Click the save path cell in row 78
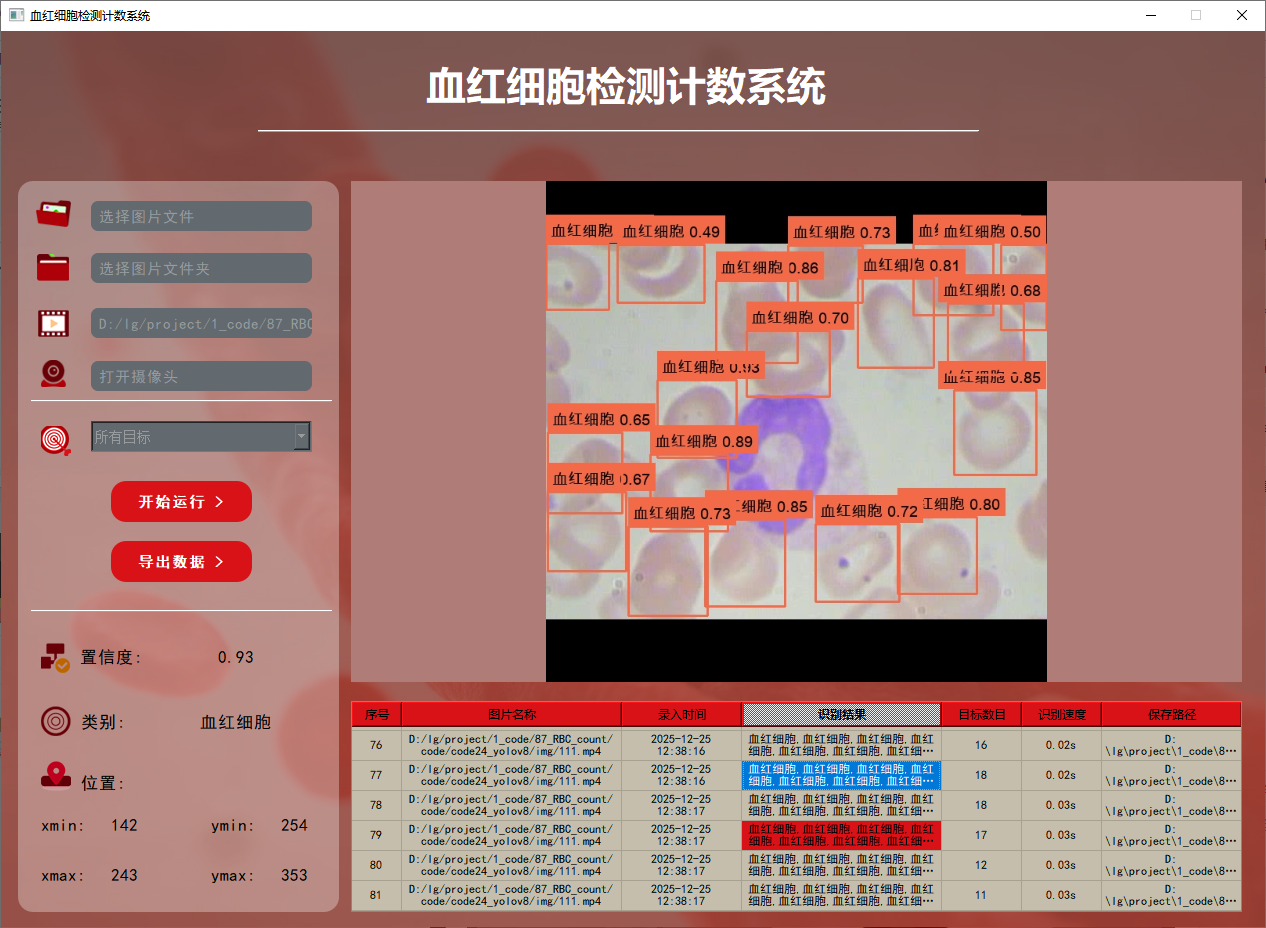 pos(1171,805)
